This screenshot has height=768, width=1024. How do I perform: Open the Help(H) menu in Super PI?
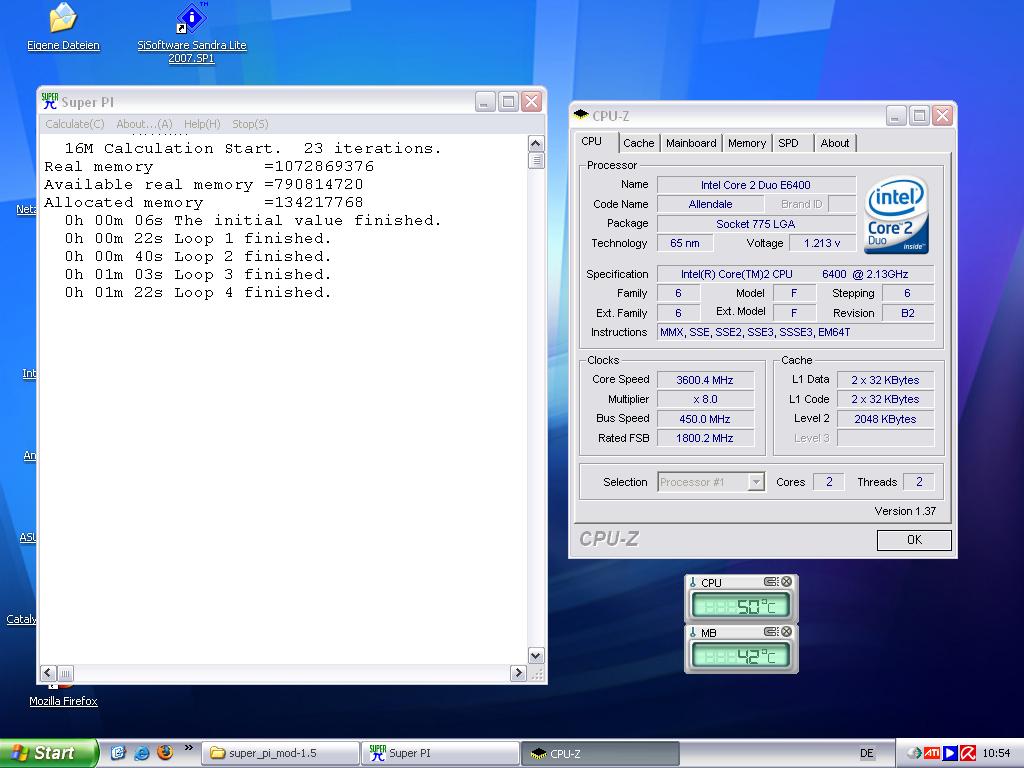202,123
